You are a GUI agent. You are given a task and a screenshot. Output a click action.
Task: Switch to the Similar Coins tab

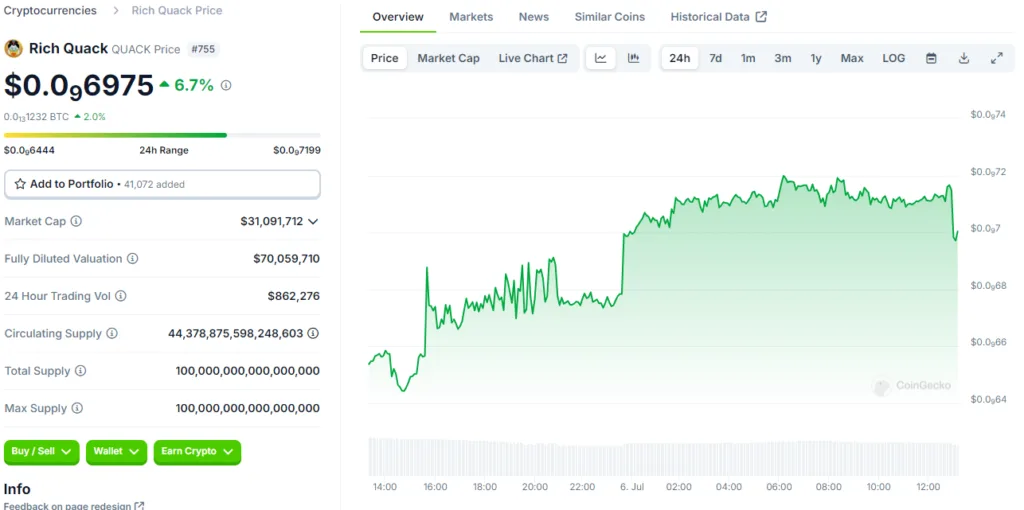point(609,17)
